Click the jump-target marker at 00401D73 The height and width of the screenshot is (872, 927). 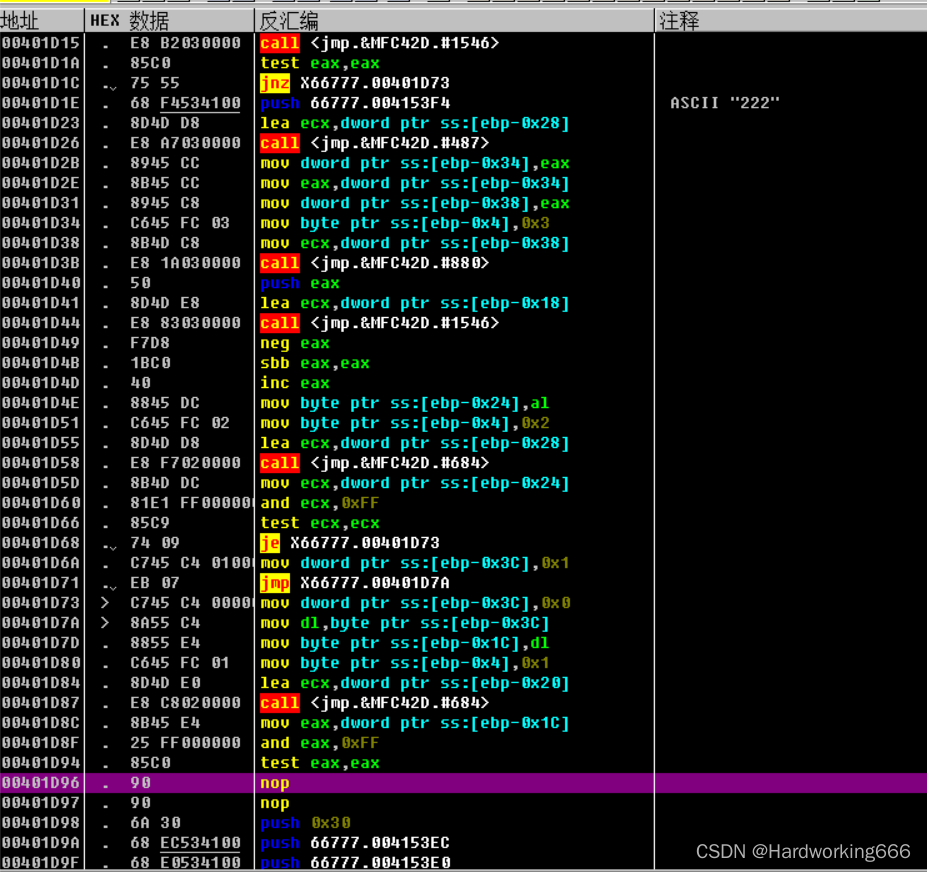click(x=105, y=603)
